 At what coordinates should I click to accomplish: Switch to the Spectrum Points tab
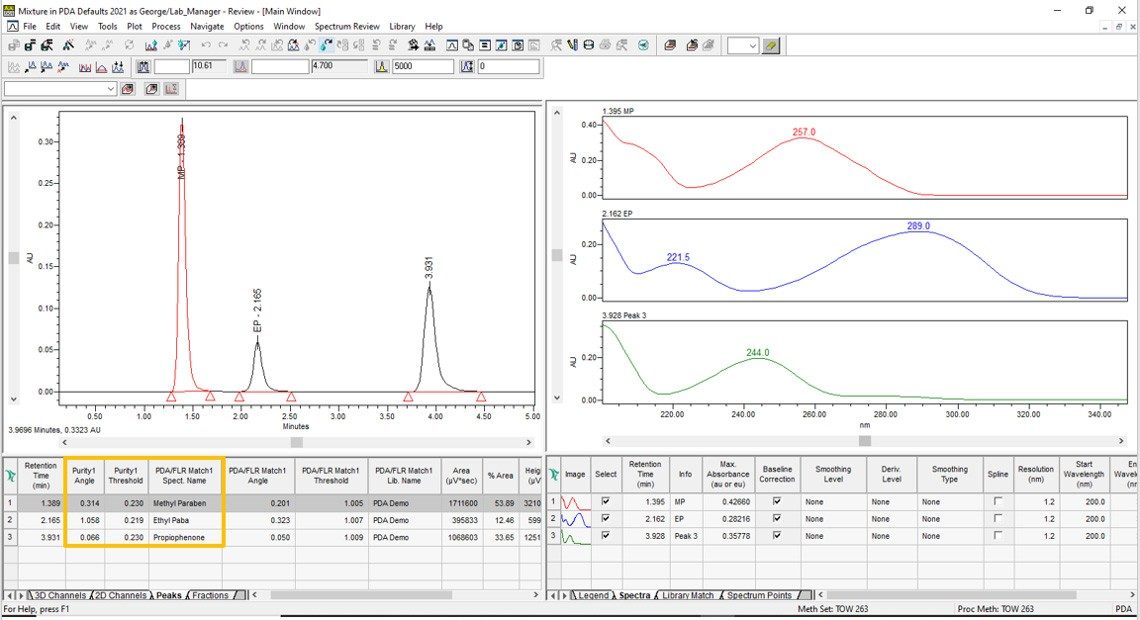click(759, 595)
